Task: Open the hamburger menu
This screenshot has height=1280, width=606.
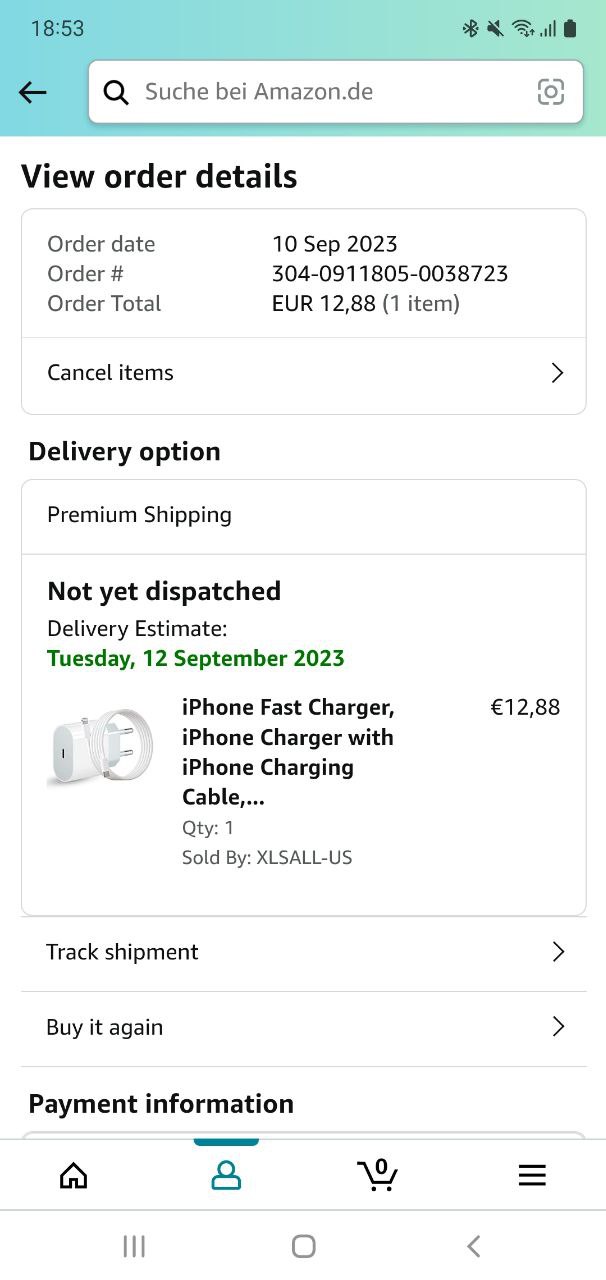Action: 532,1175
